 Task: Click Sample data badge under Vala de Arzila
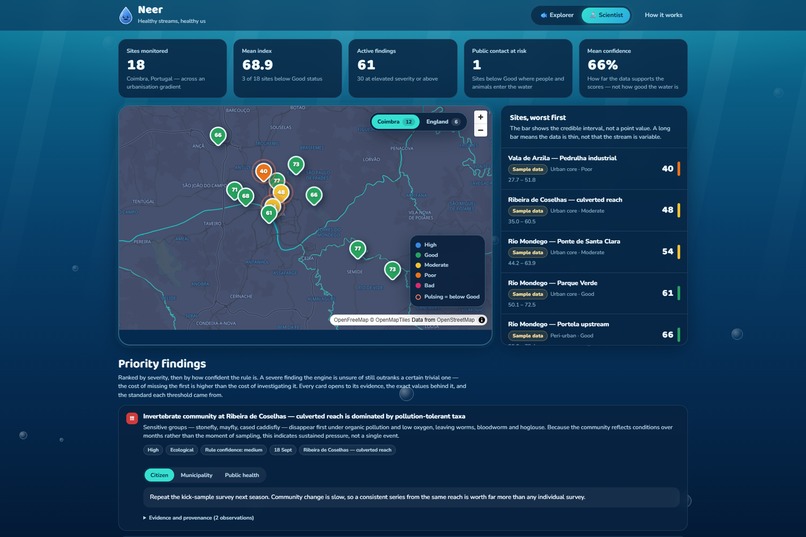527,169
